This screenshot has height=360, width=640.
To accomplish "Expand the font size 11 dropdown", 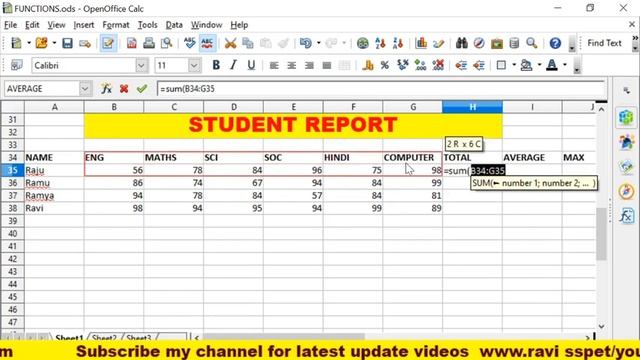I will [194, 65].
